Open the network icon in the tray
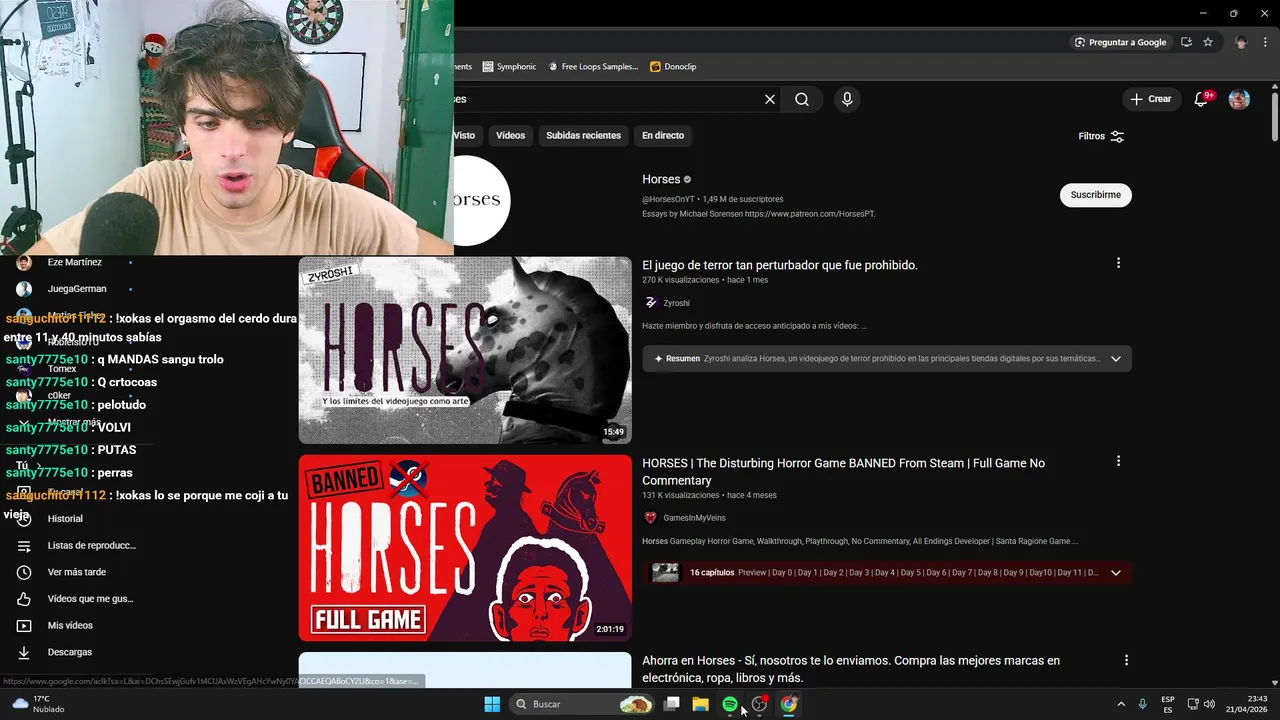The height and width of the screenshot is (720, 1280). tap(1193, 704)
